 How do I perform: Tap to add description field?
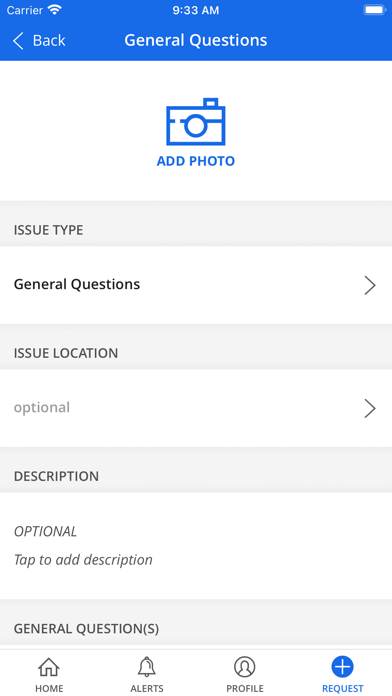[x=196, y=546]
